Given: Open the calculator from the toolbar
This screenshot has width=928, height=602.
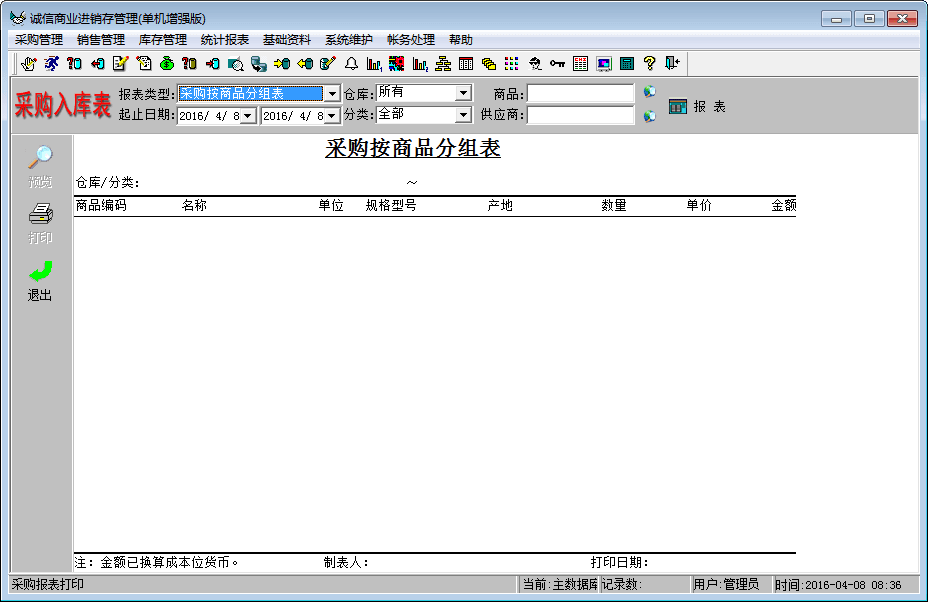Looking at the screenshot, I should pyautogui.click(x=627, y=64).
